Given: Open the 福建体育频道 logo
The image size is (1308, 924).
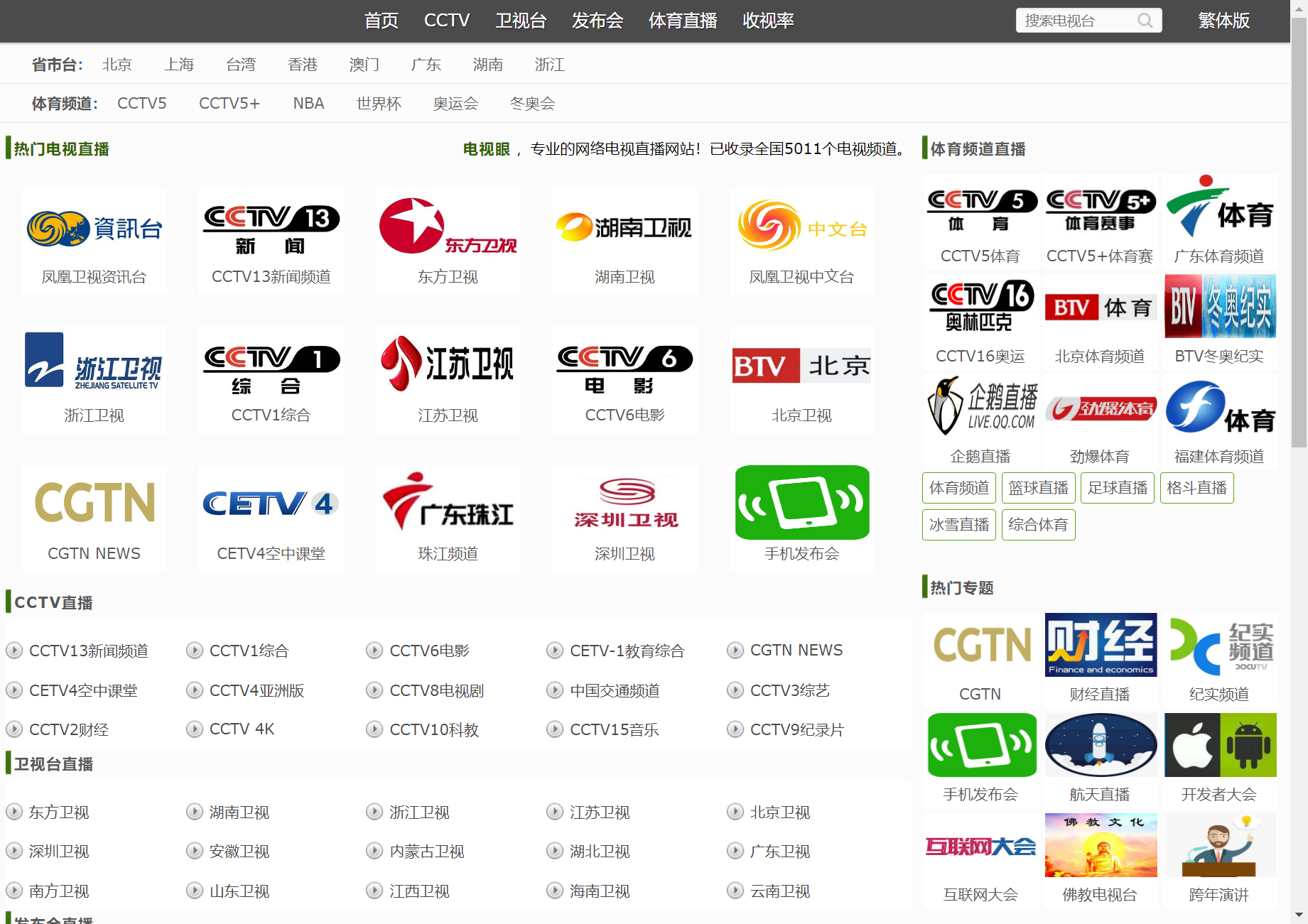Looking at the screenshot, I should pyautogui.click(x=1220, y=408).
